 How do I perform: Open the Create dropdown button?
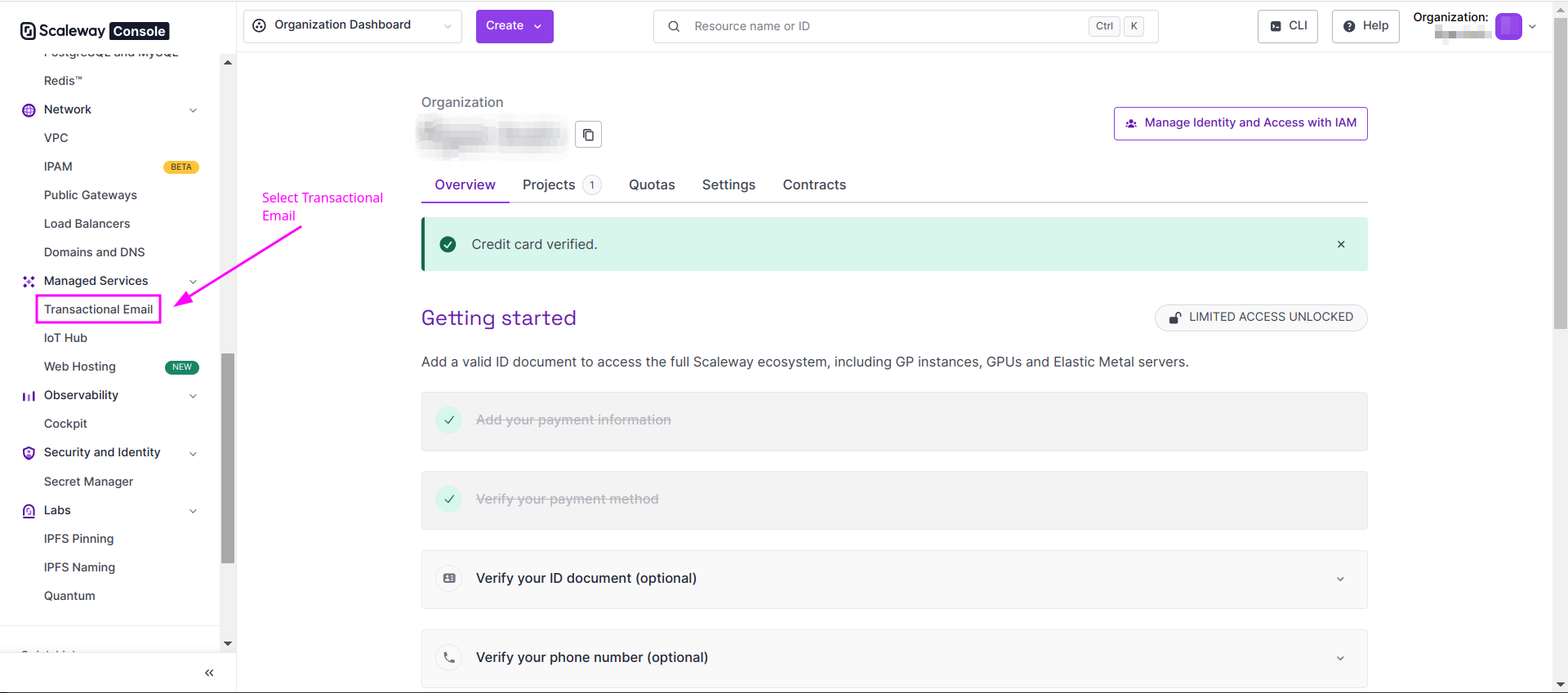point(514,26)
